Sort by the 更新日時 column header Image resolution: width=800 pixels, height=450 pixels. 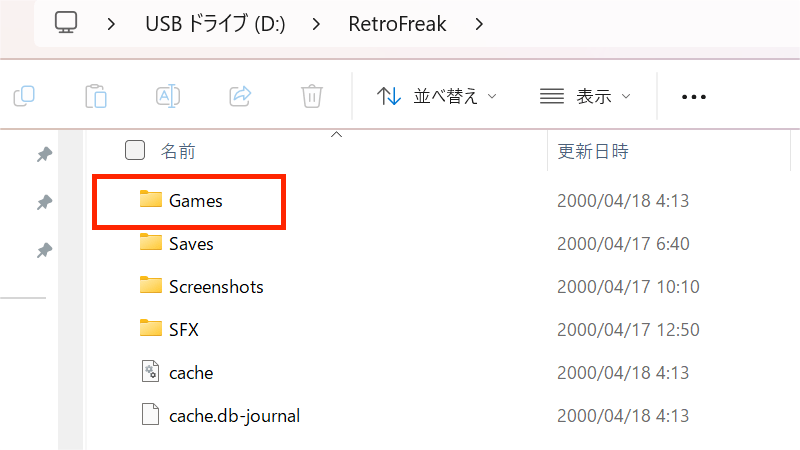592,152
